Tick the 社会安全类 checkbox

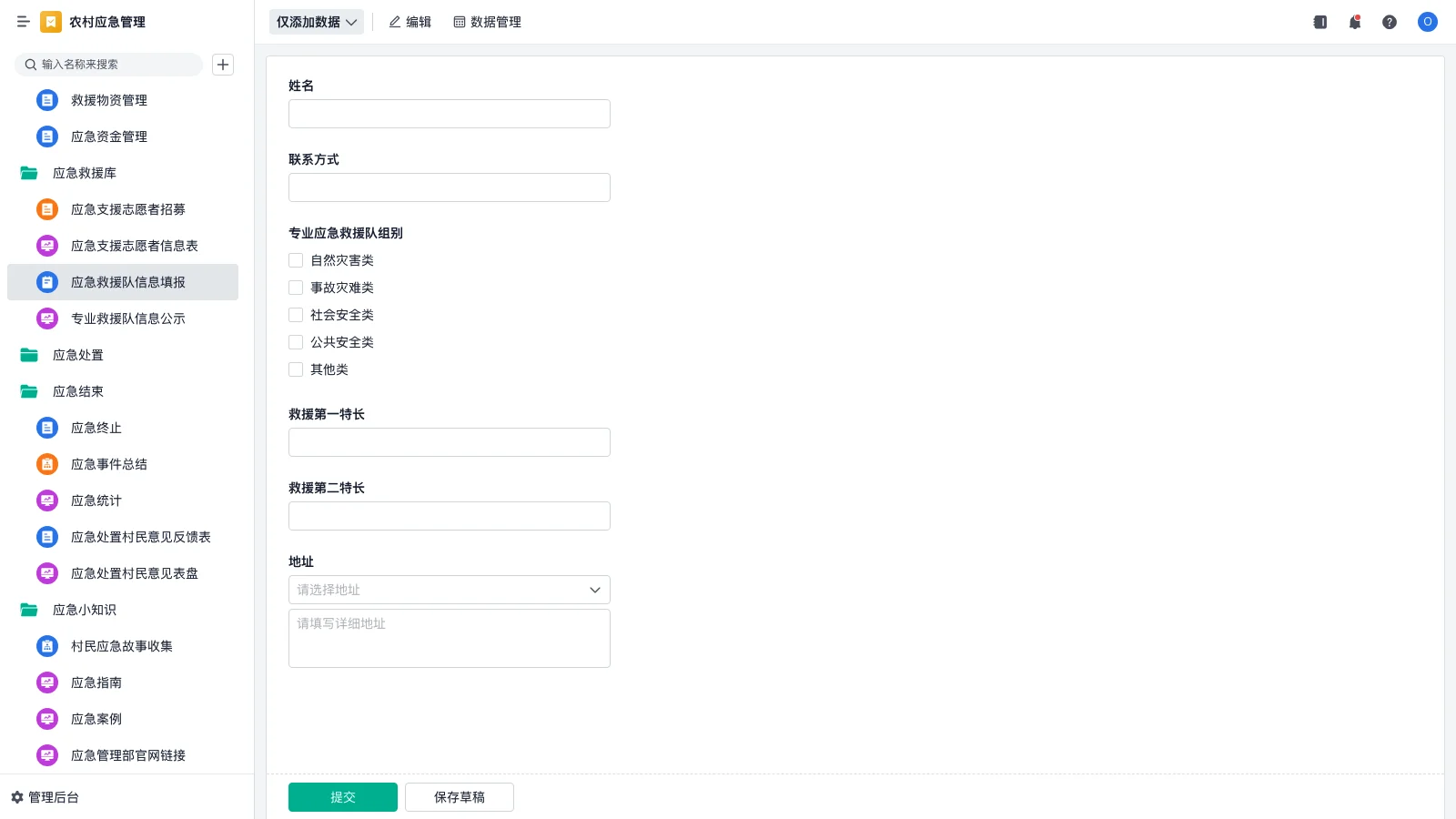pos(296,315)
